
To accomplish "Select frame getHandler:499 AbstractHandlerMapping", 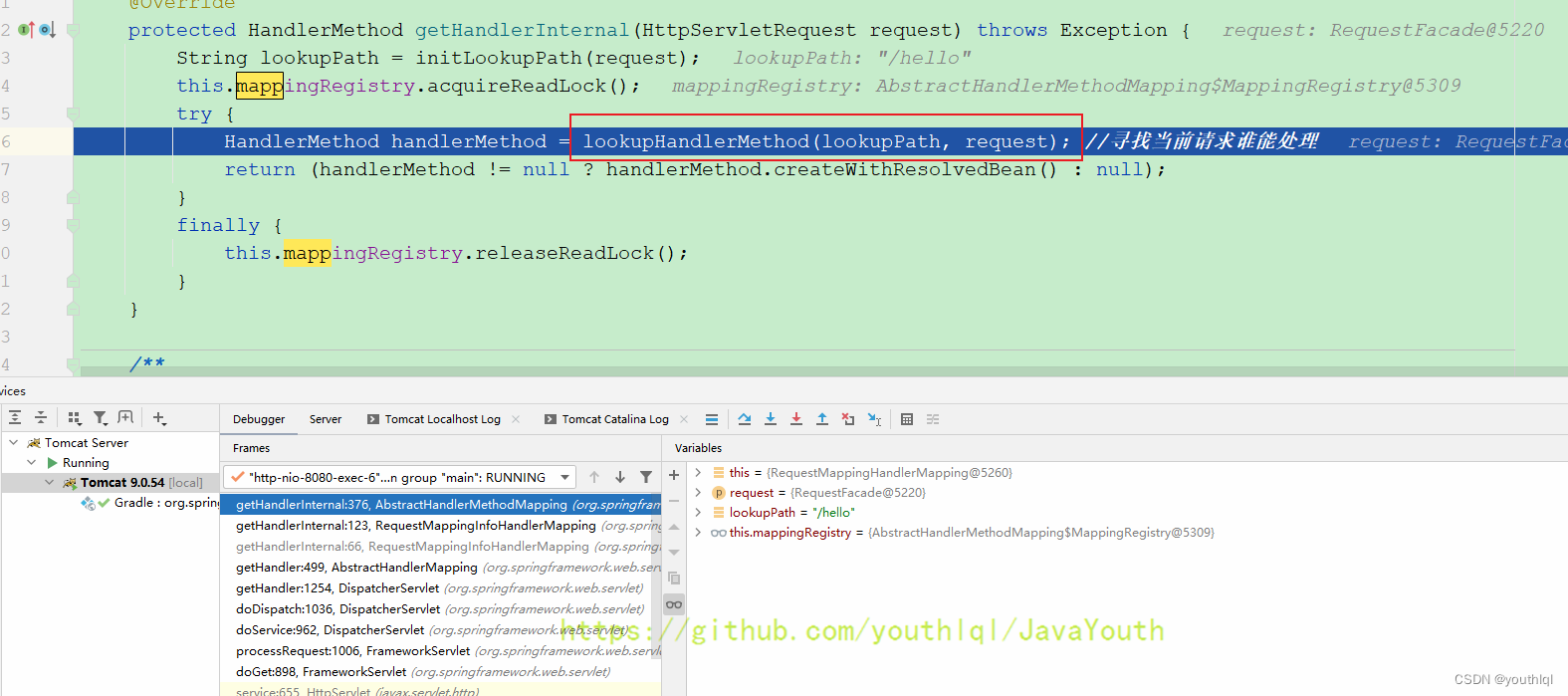I will (441, 567).
